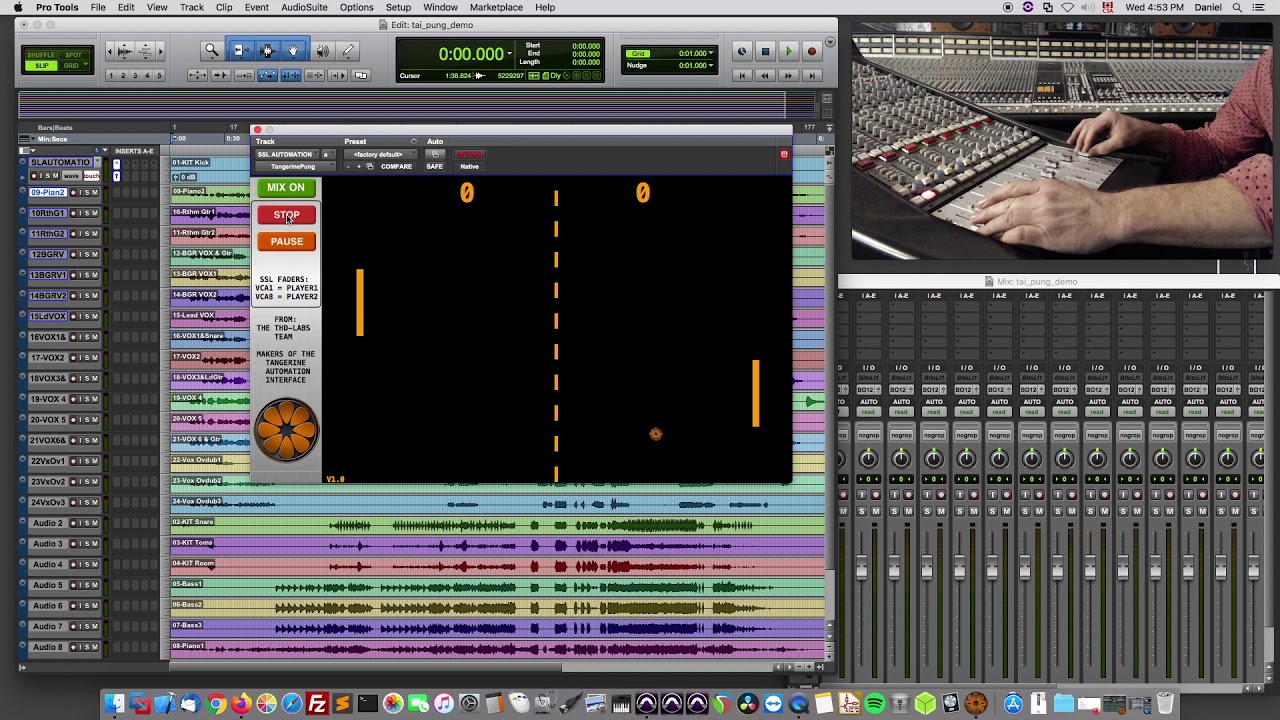Click first mixer channel pan knob
This screenshot has height=720, width=1280.
click(868, 458)
